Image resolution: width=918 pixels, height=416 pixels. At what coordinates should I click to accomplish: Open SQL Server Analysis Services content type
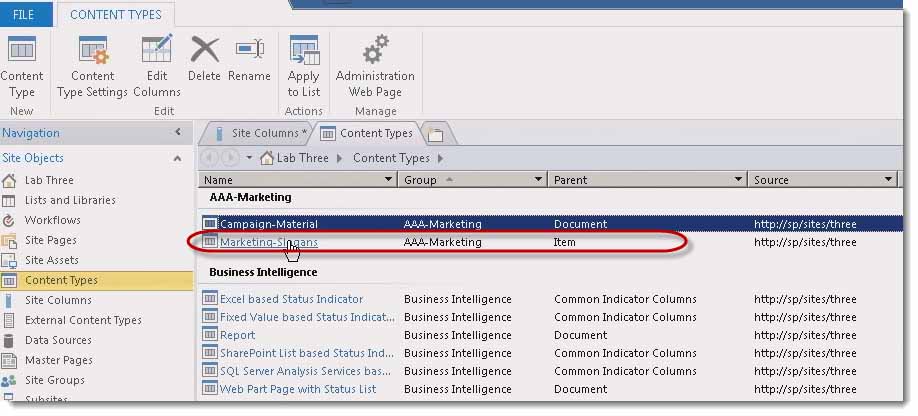coord(306,371)
